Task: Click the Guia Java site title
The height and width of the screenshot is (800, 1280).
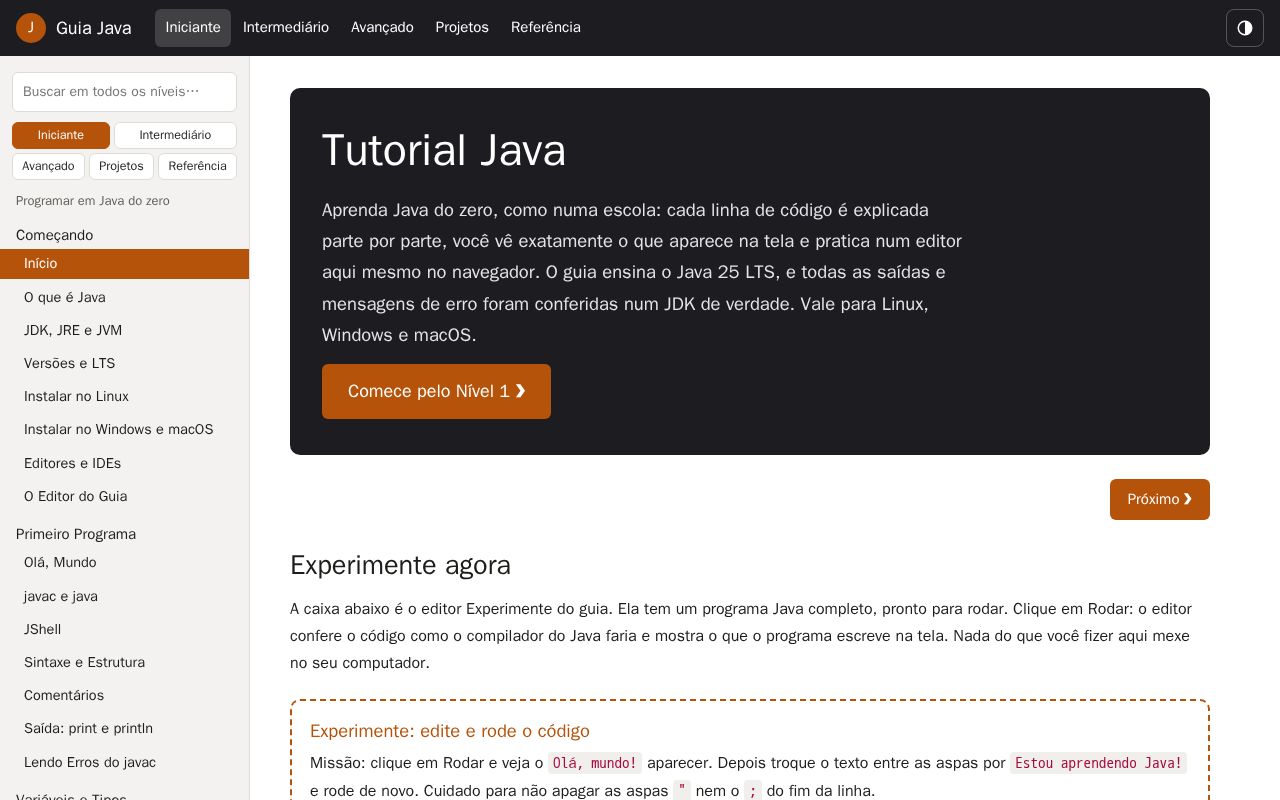Action: tap(94, 28)
